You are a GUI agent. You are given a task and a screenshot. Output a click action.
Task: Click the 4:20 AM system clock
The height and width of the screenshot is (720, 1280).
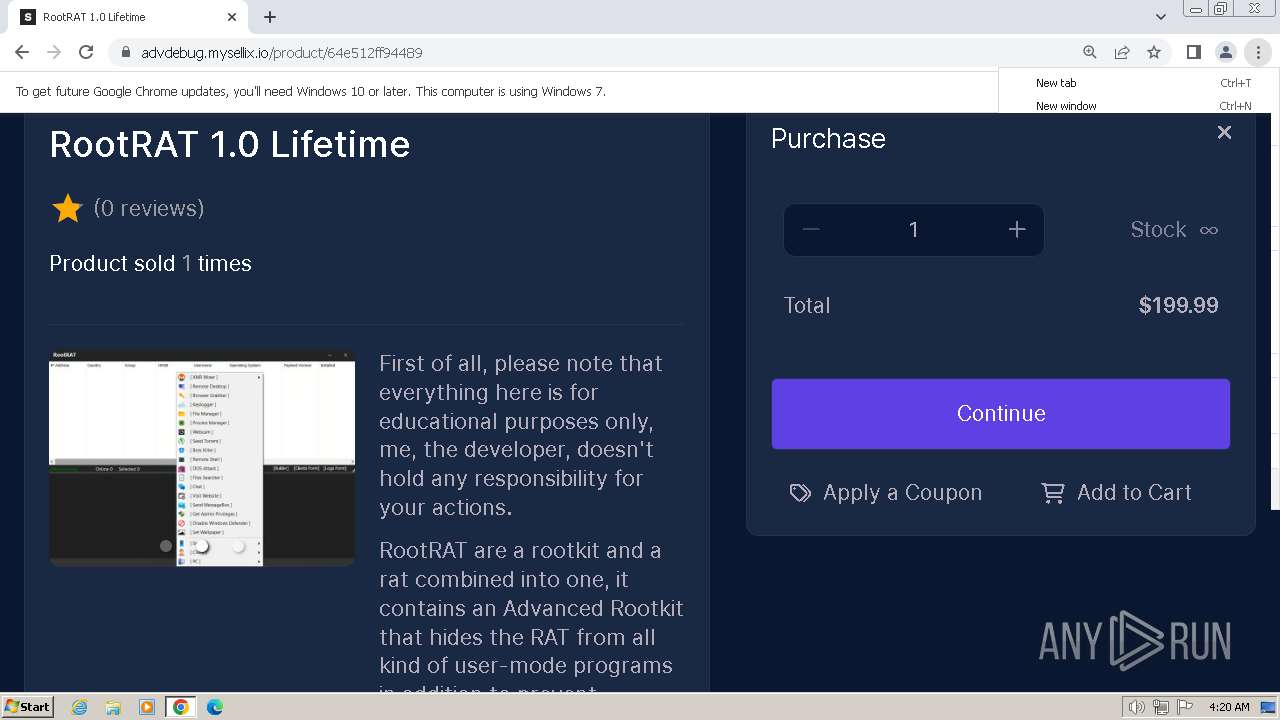[x=1229, y=707]
